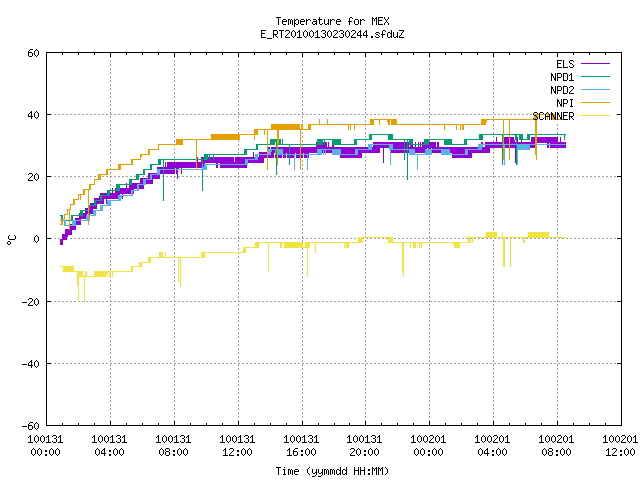640x480 pixels.
Task: Click the purple ELS legend line sample
Action: (595, 64)
